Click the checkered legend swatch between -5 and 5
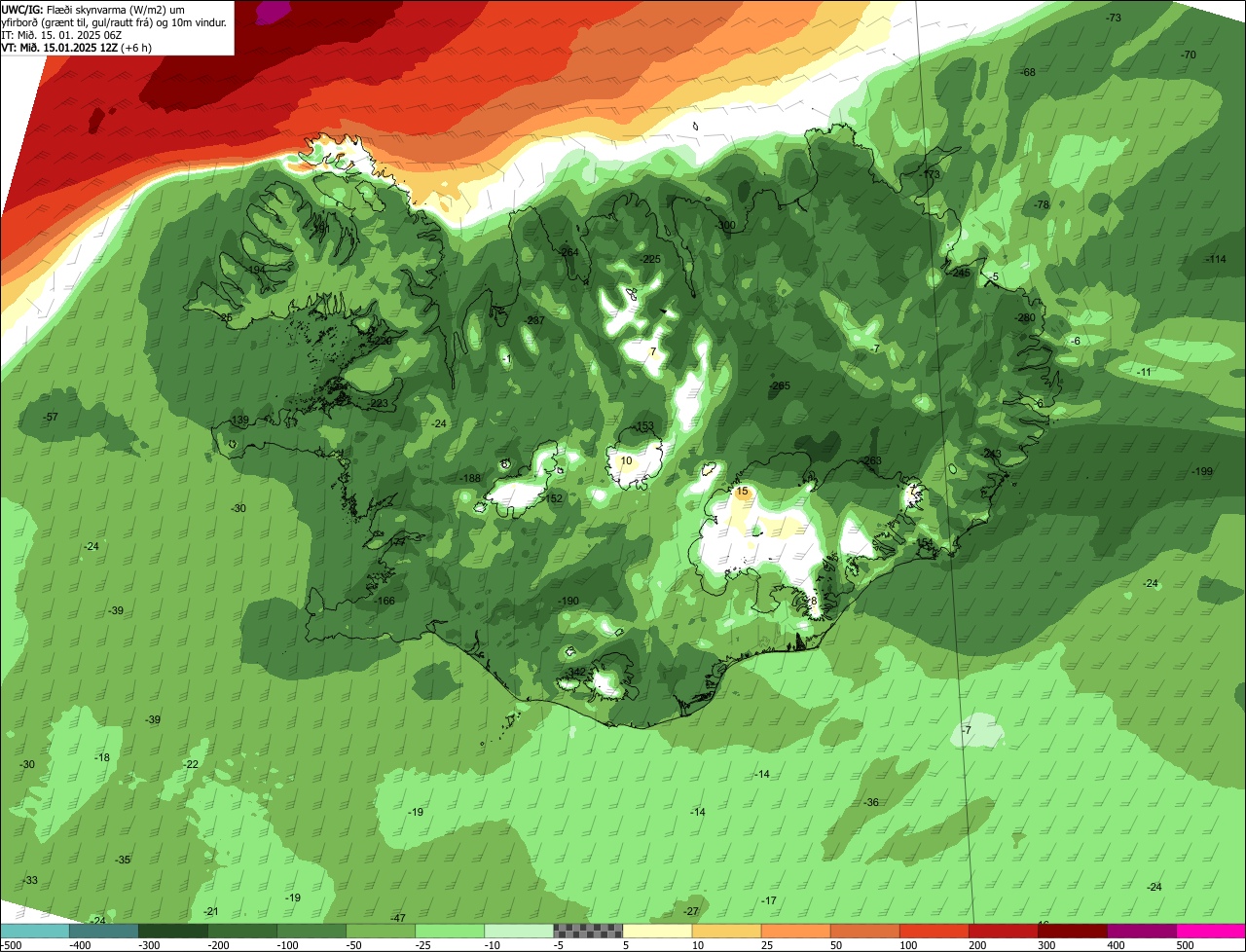Viewport: 1246px width, 952px height. point(588,931)
